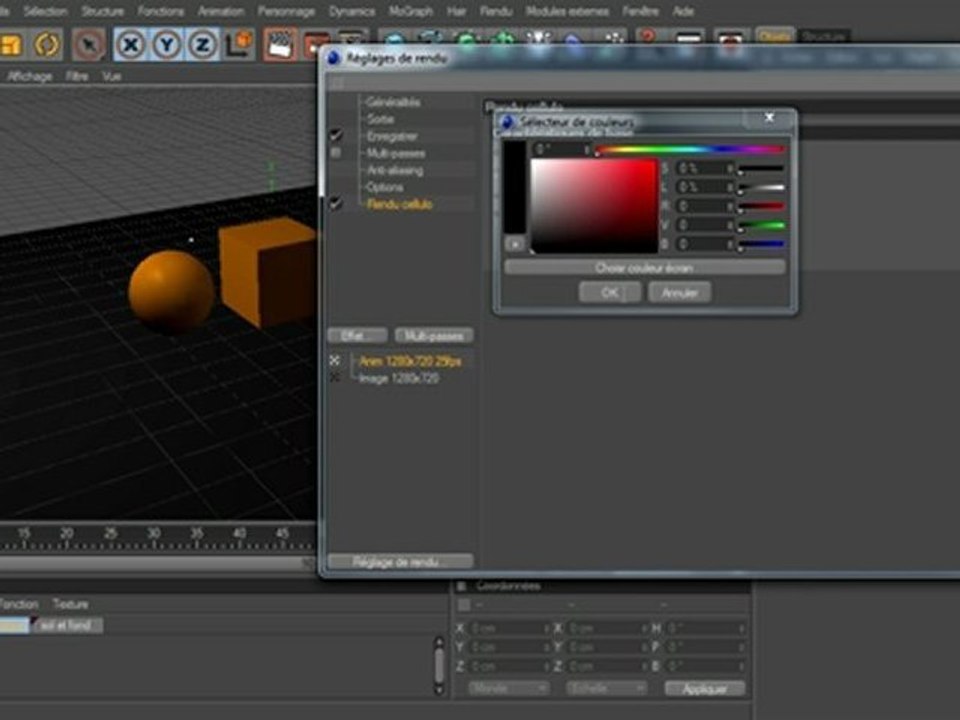Toggle the Rendu cellulo checkbox

tap(336, 203)
